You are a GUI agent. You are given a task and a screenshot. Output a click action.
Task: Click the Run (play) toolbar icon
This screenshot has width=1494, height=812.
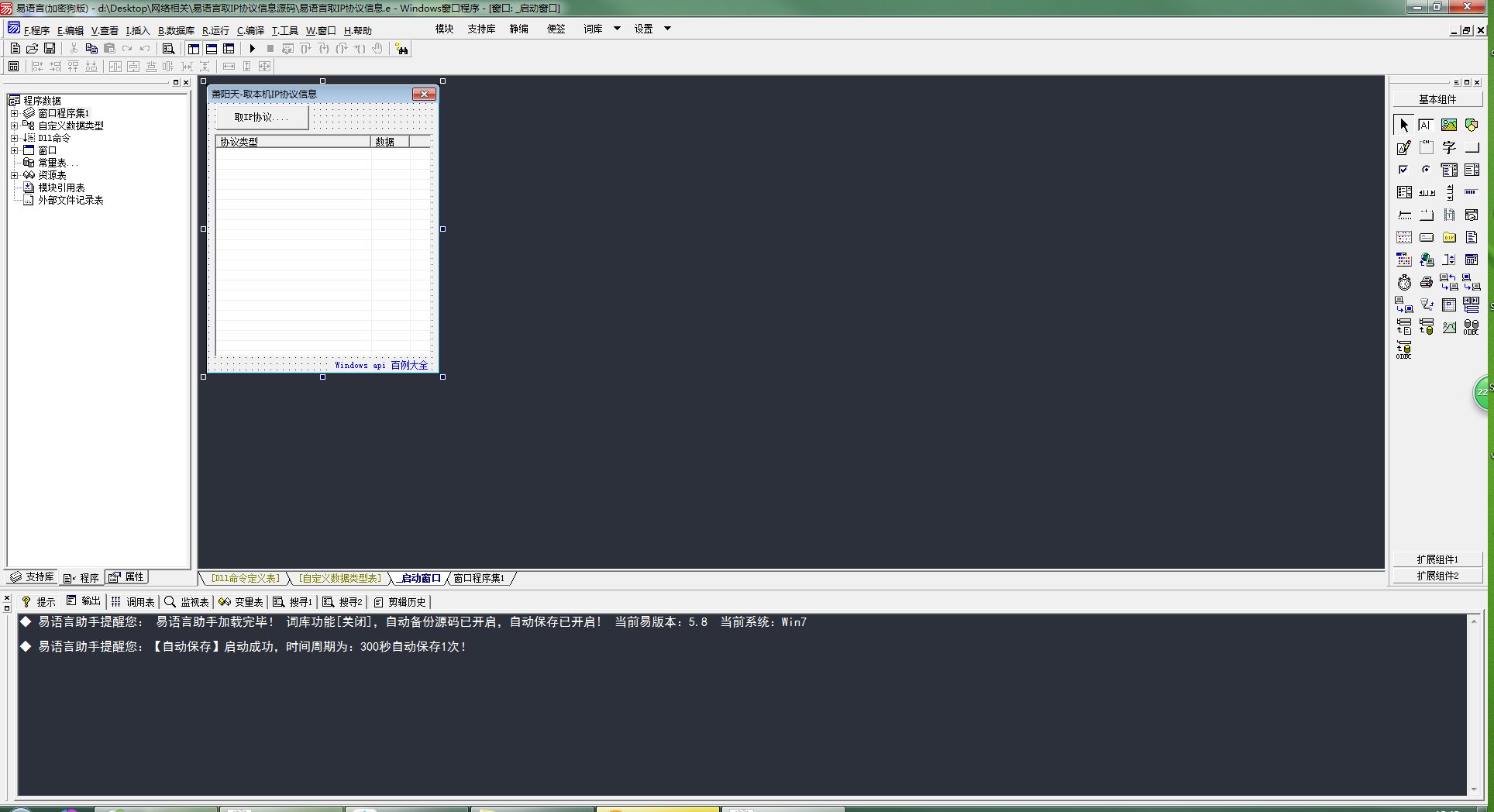[252, 49]
